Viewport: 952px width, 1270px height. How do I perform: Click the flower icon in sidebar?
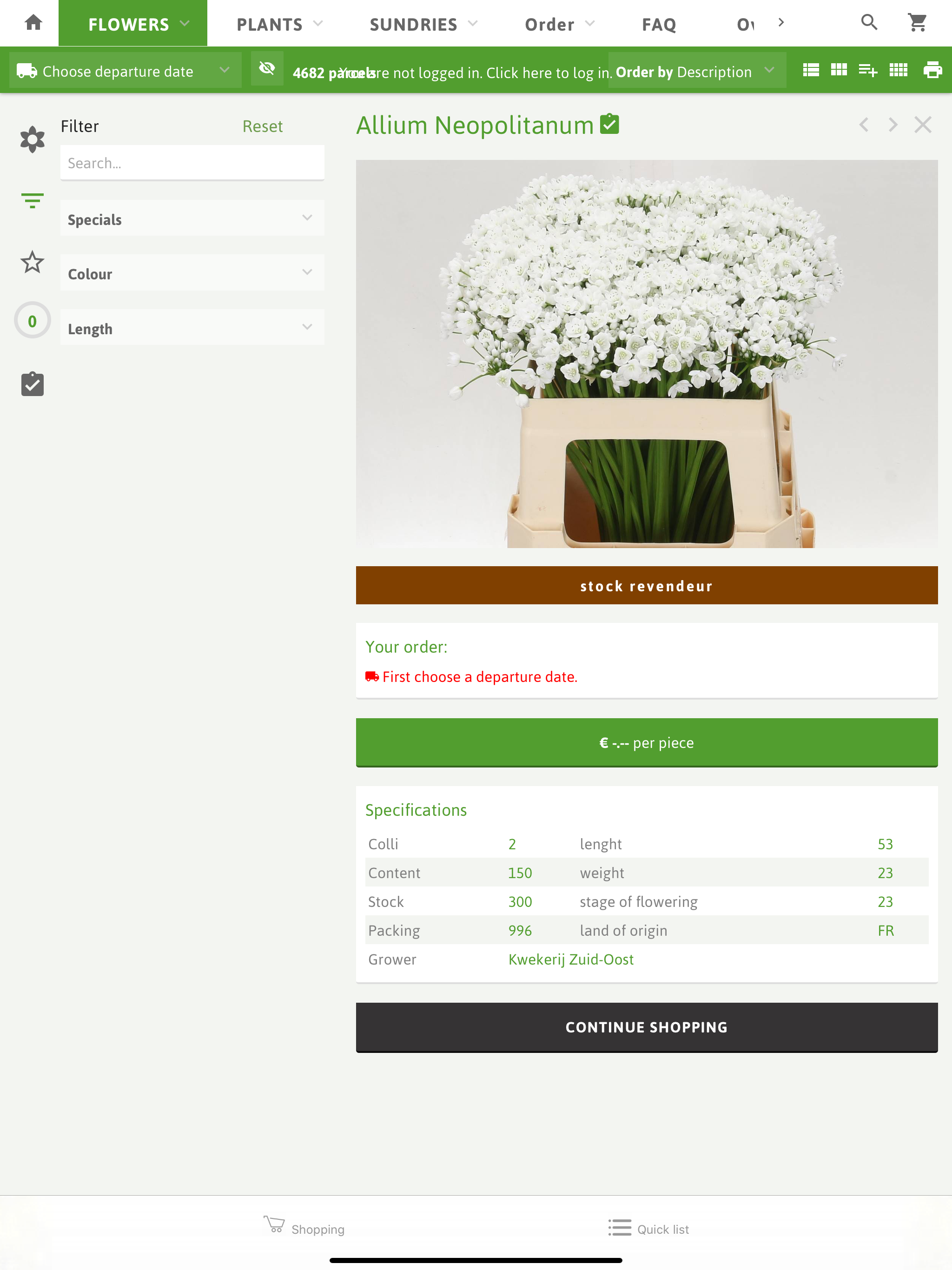coord(33,139)
